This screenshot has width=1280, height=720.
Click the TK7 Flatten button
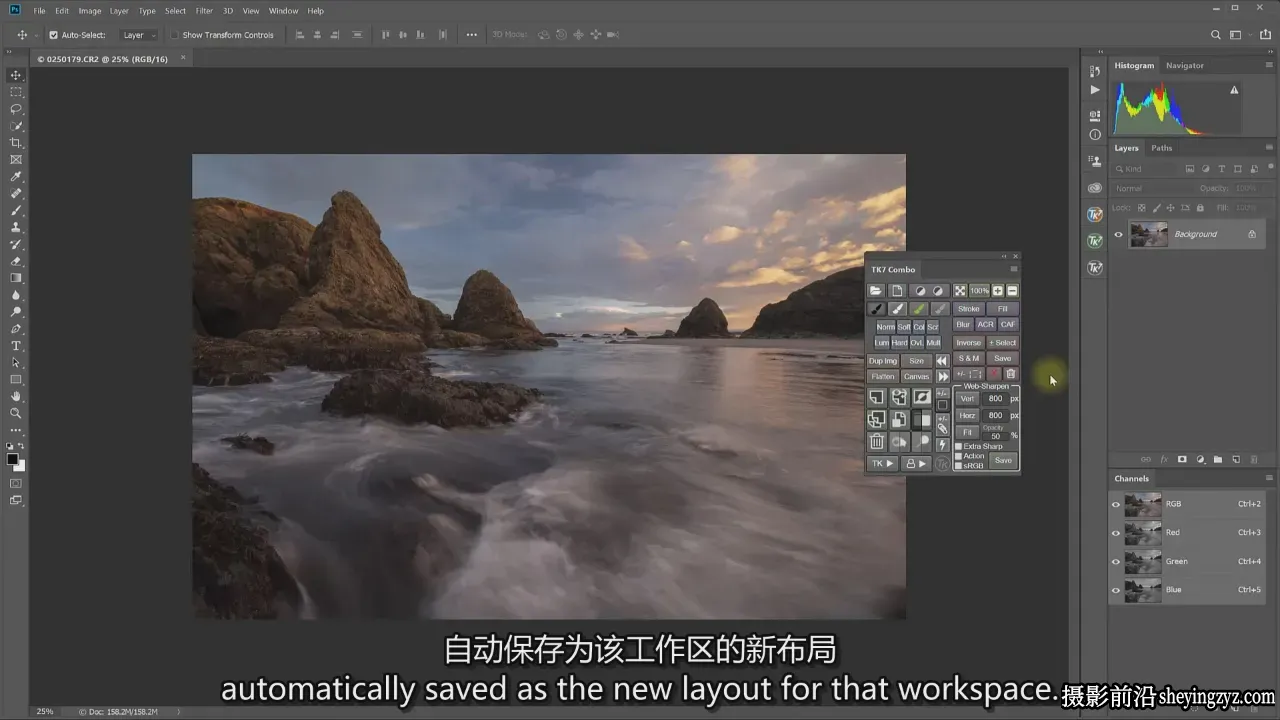[883, 377]
